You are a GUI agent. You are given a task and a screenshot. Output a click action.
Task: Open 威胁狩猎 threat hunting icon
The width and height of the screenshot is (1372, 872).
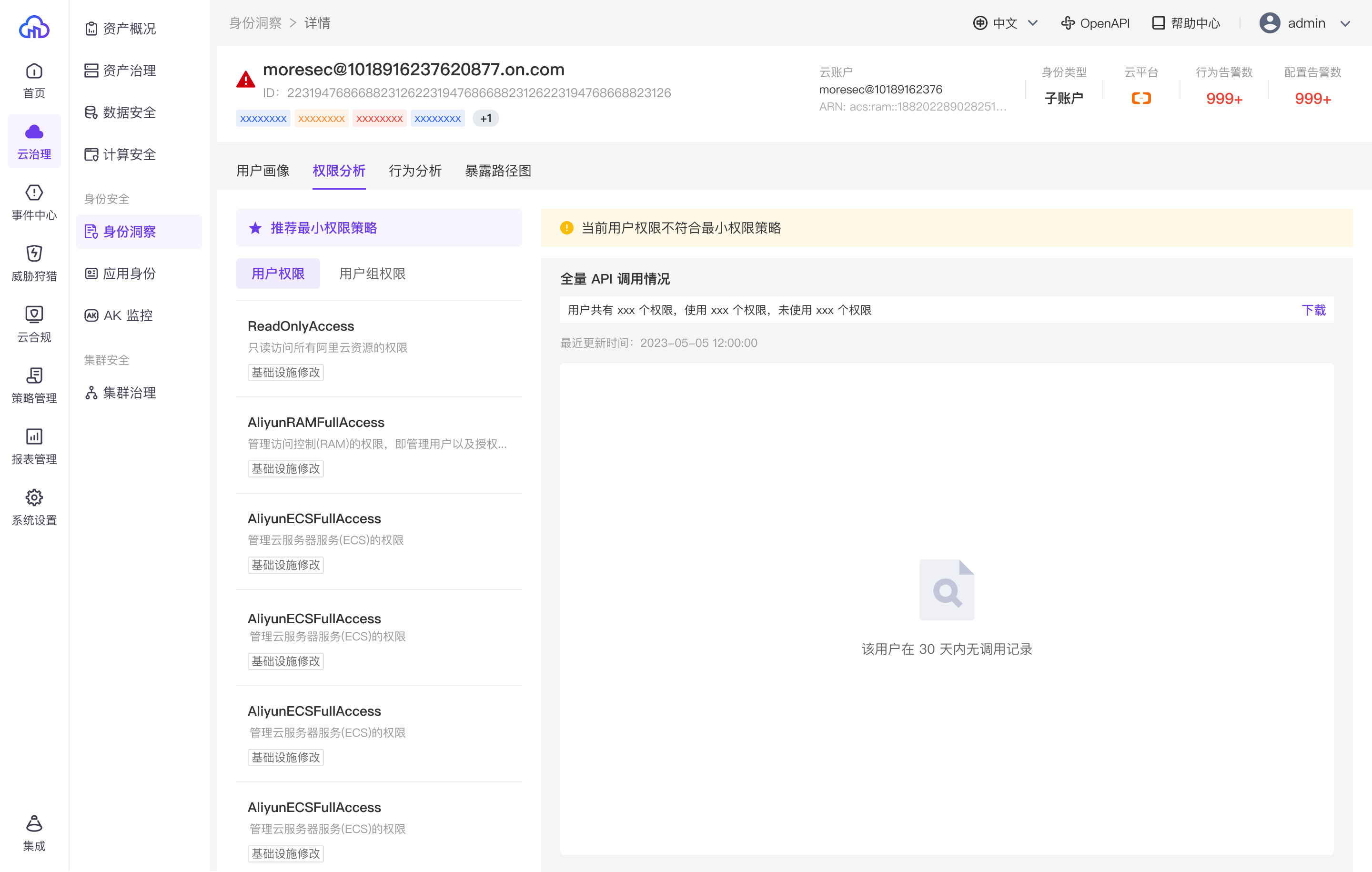[34, 254]
